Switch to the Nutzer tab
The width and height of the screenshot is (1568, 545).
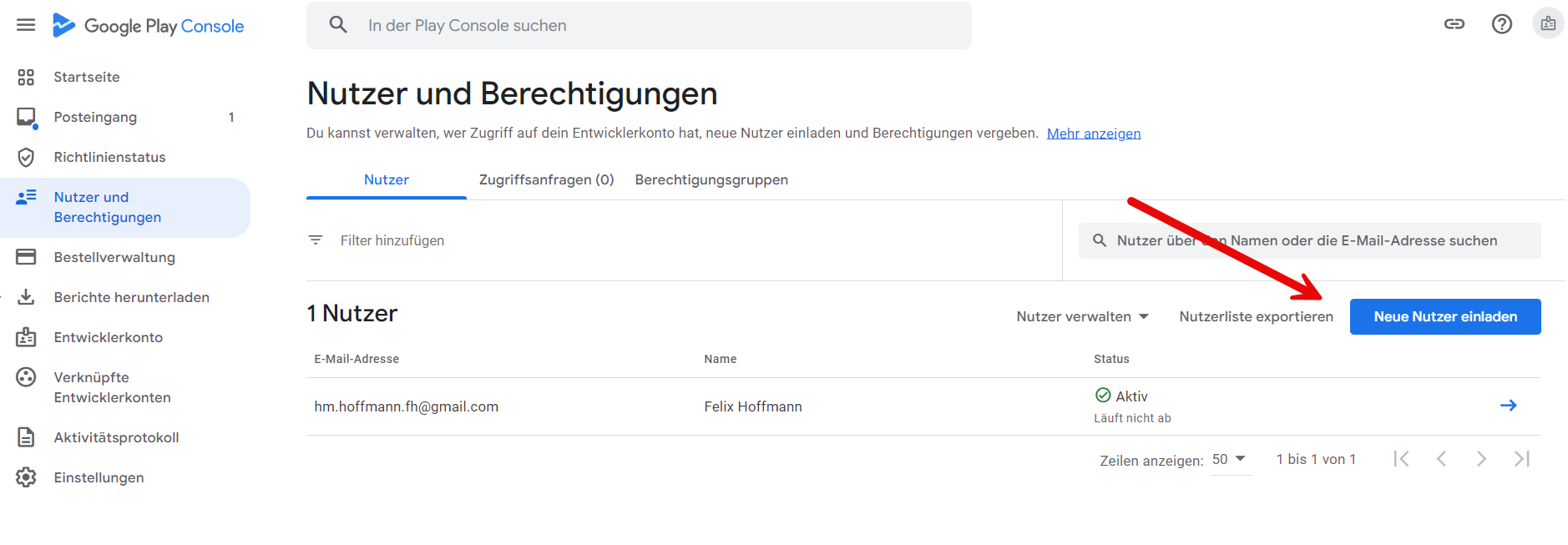[x=387, y=180]
